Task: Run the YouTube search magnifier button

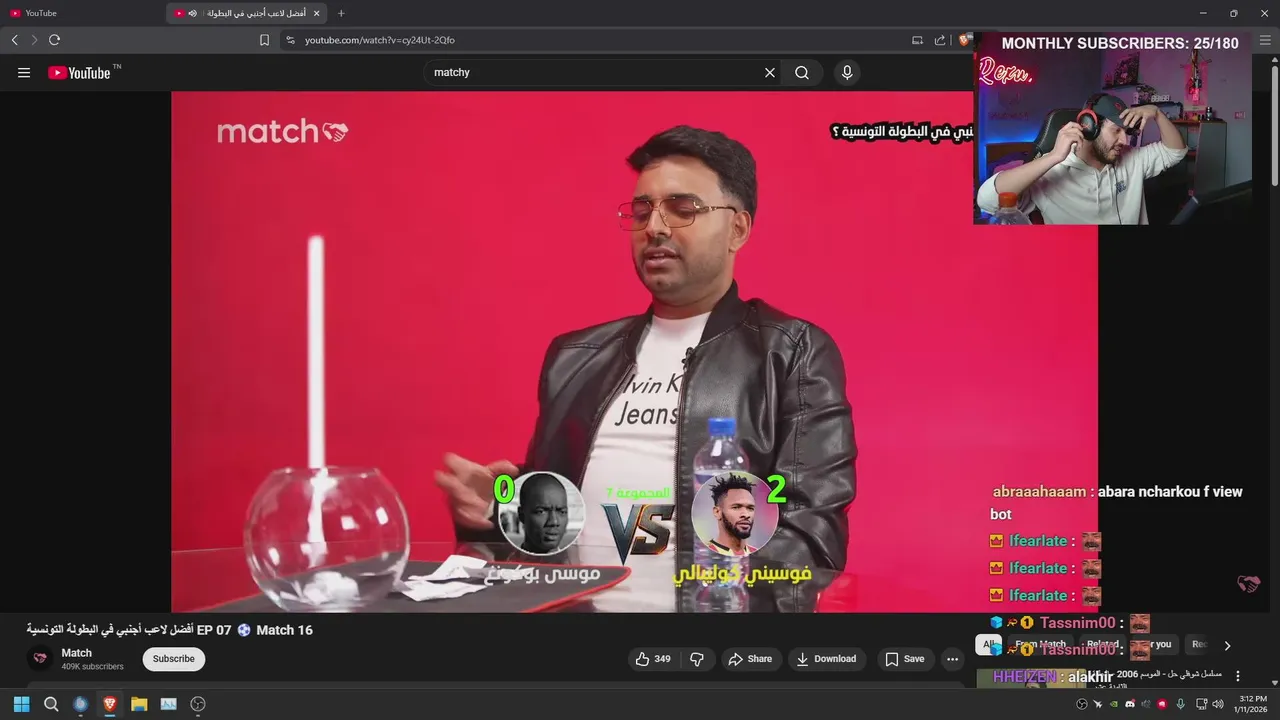Action: [x=802, y=72]
